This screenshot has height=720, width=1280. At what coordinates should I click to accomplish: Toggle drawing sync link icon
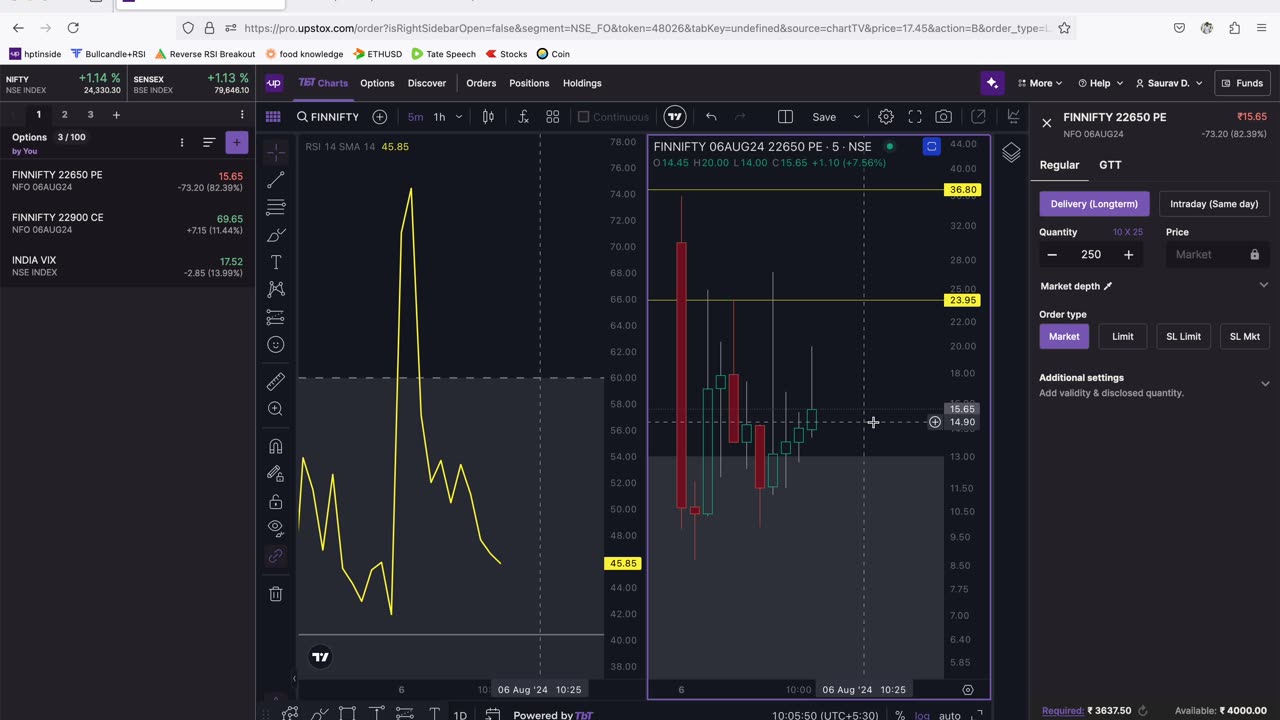(x=276, y=556)
